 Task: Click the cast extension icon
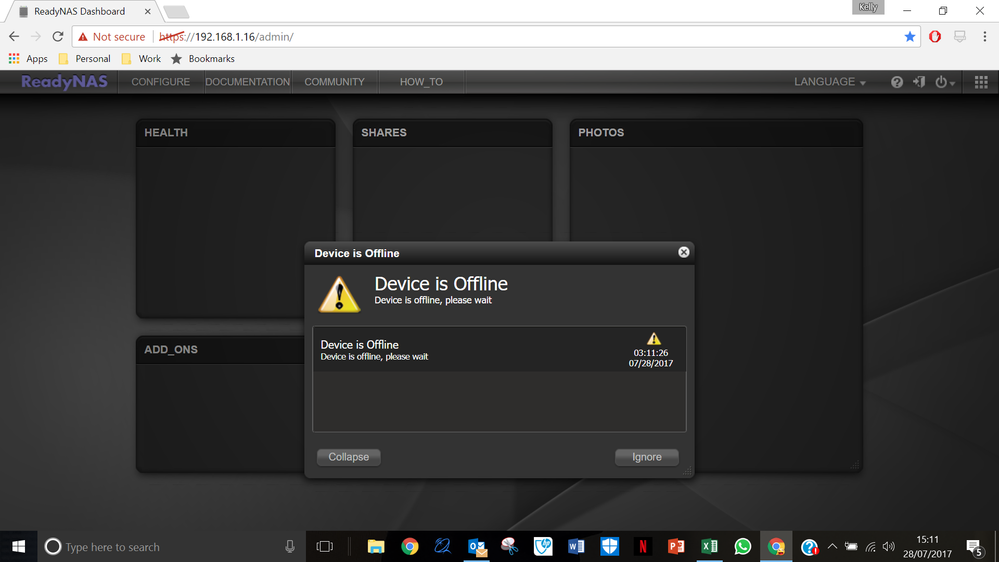(959, 37)
